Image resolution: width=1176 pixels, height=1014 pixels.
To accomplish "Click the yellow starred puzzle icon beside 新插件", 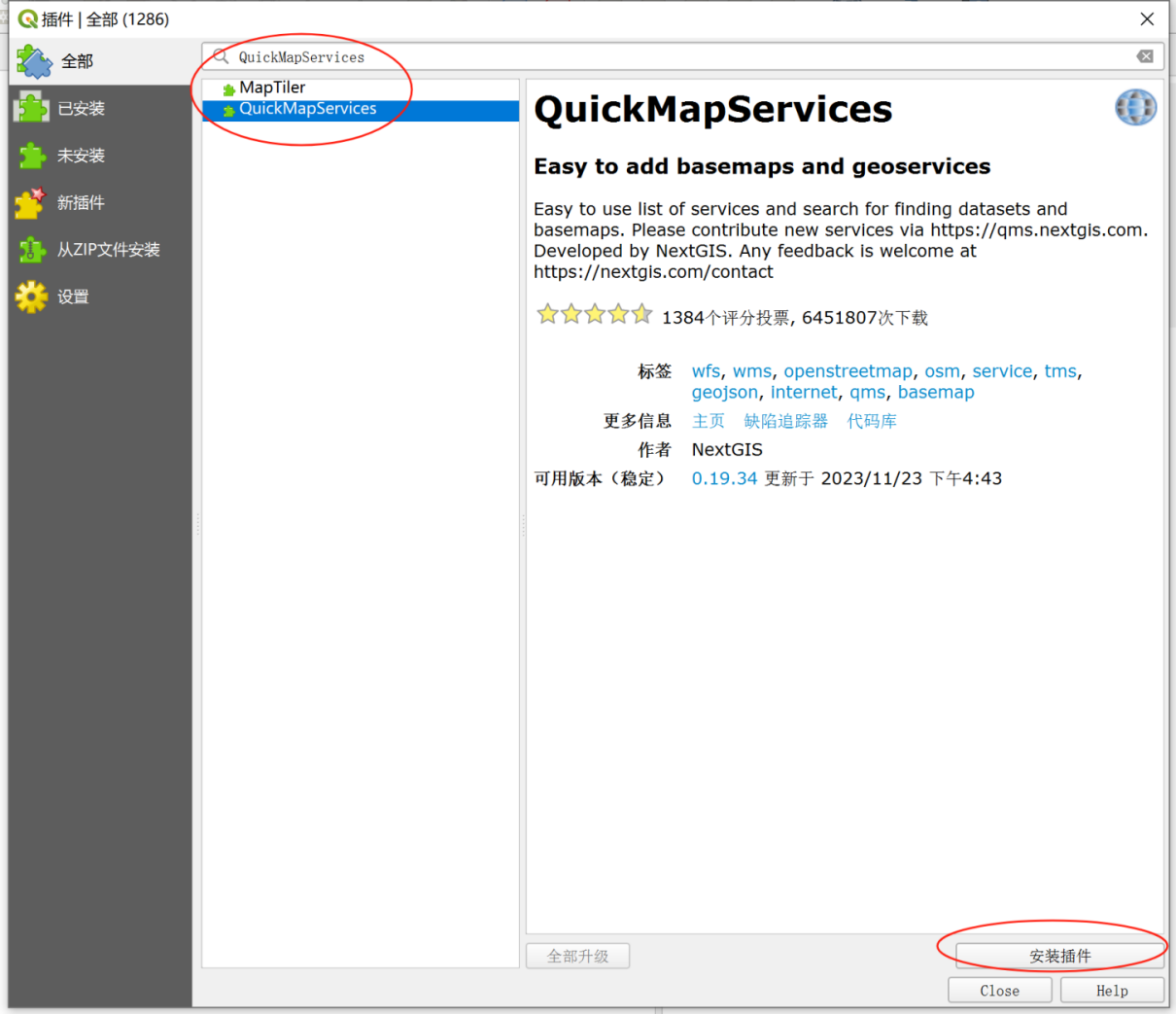I will [31, 202].
